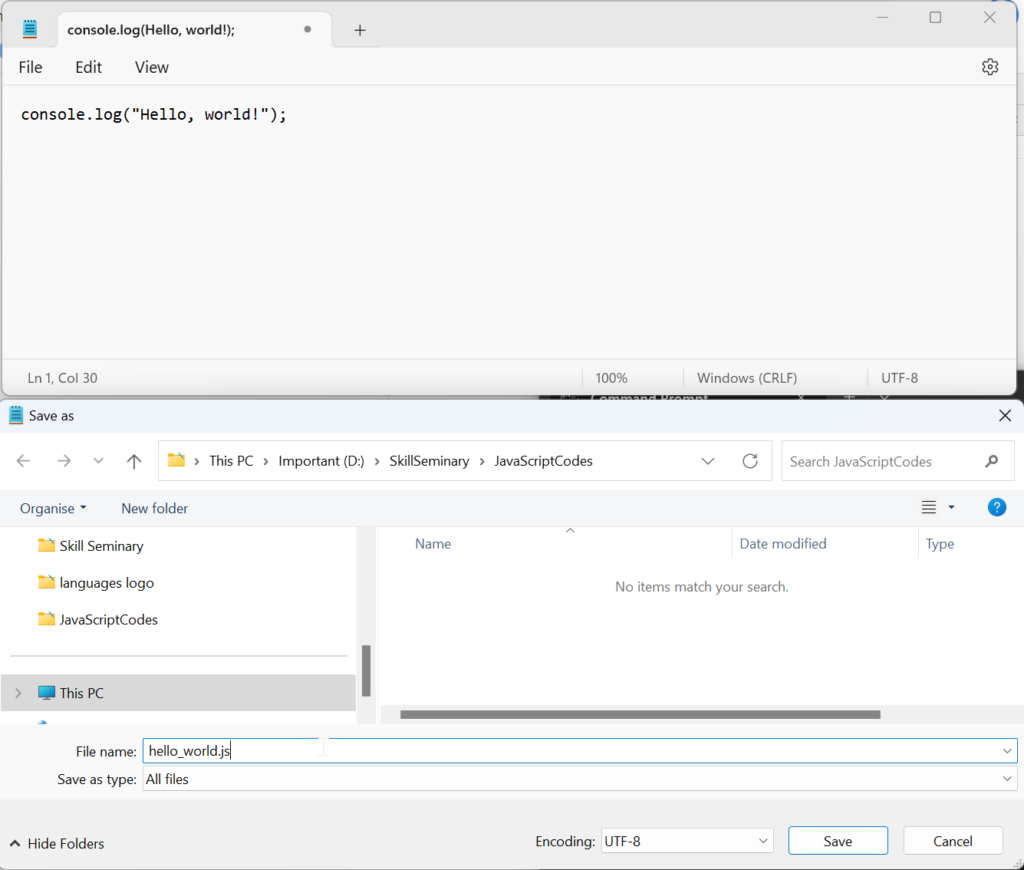Go forward in Save as dialog
The height and width of the screenshot is (870, 1024).
pyautogui.click(x=63, y=461)
